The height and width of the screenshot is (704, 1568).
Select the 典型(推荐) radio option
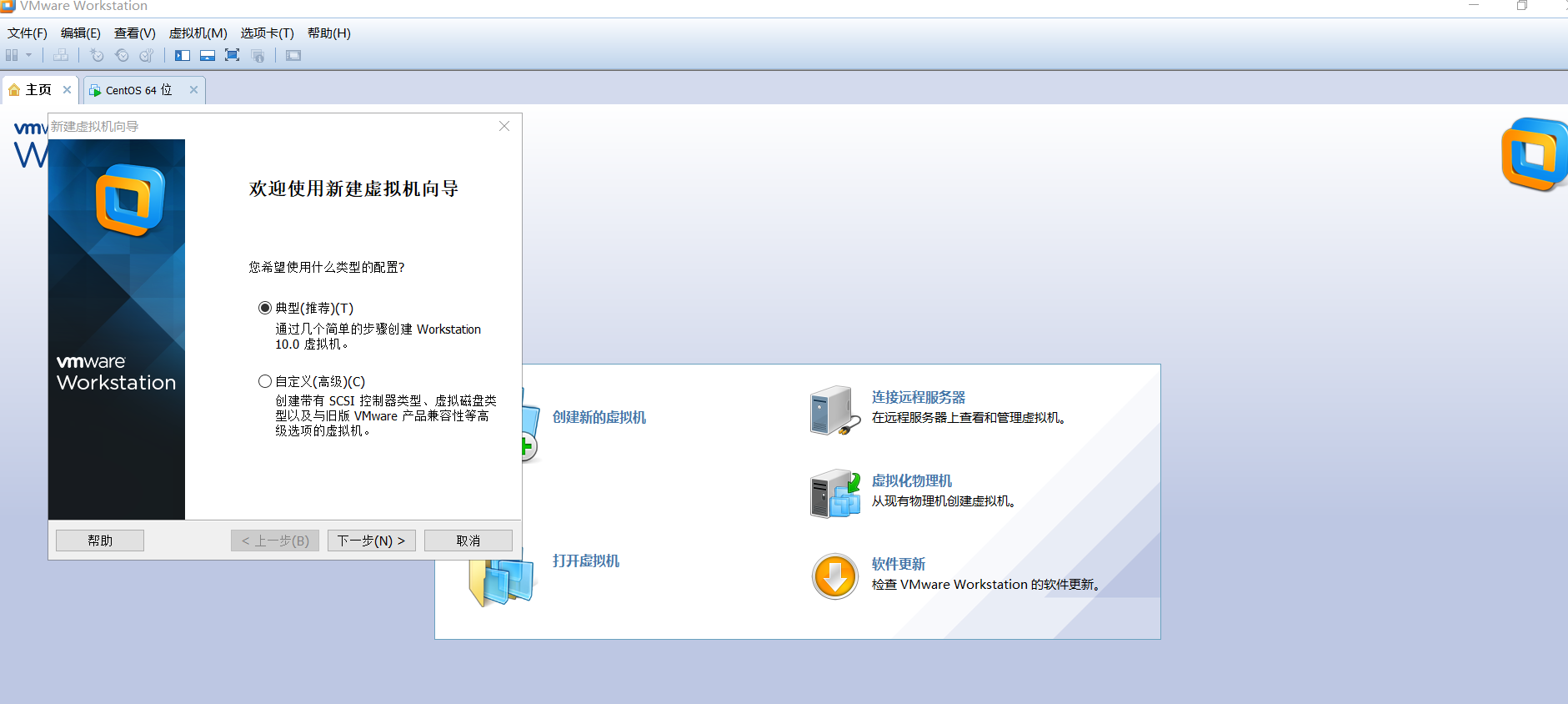[265, 308]
